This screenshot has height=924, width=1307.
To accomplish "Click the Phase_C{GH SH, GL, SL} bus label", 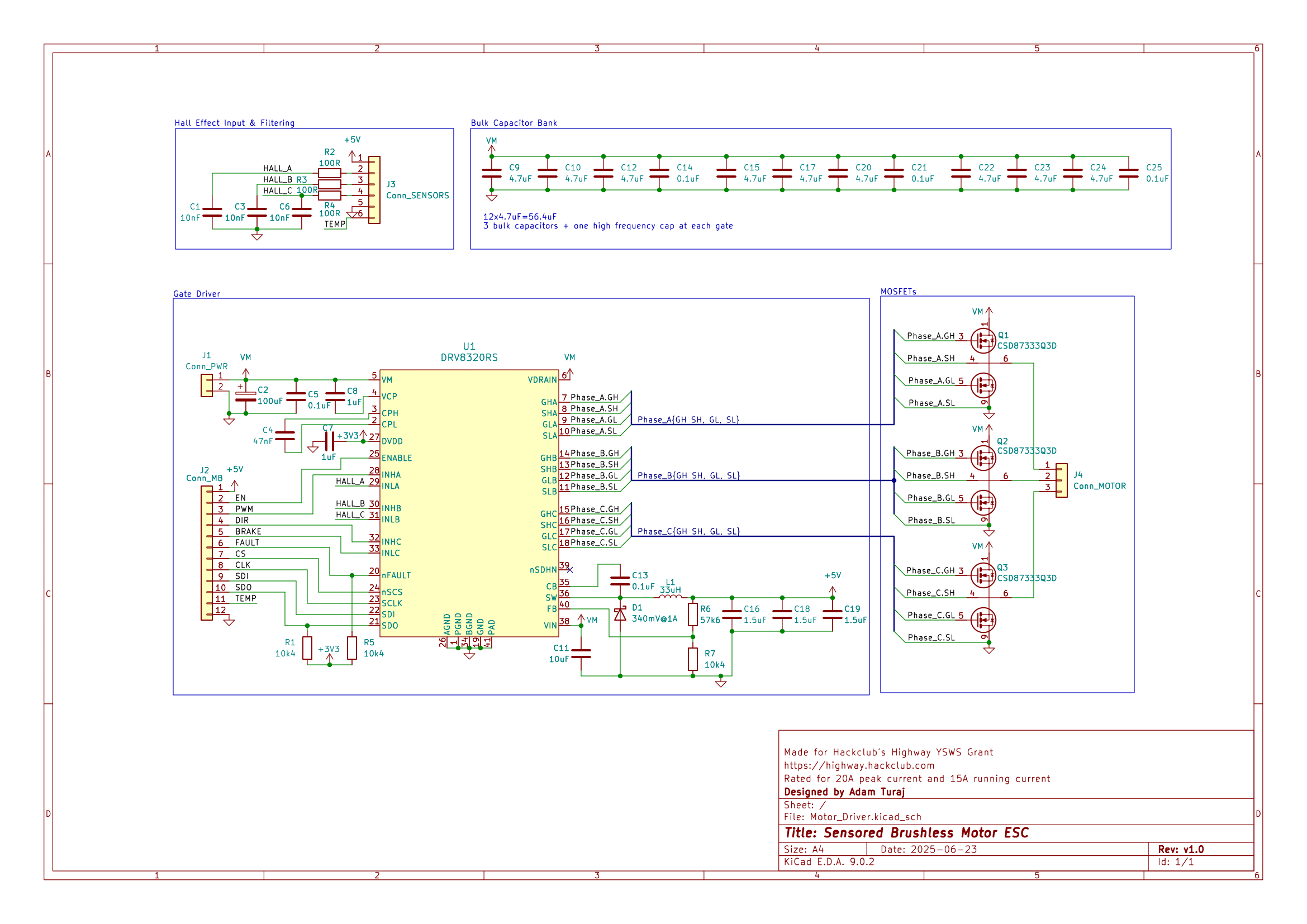I will pyautogui.click(x=688, y=531).
